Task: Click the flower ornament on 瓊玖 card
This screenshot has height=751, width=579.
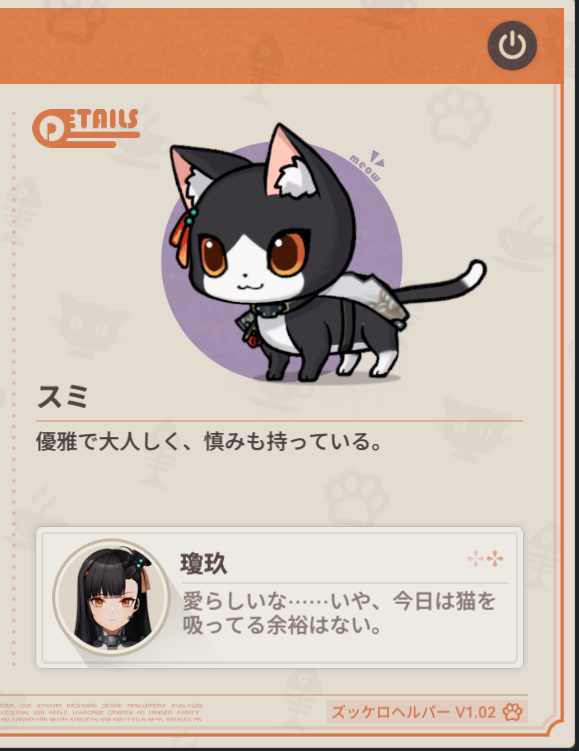Action: (x=485, y=558)
